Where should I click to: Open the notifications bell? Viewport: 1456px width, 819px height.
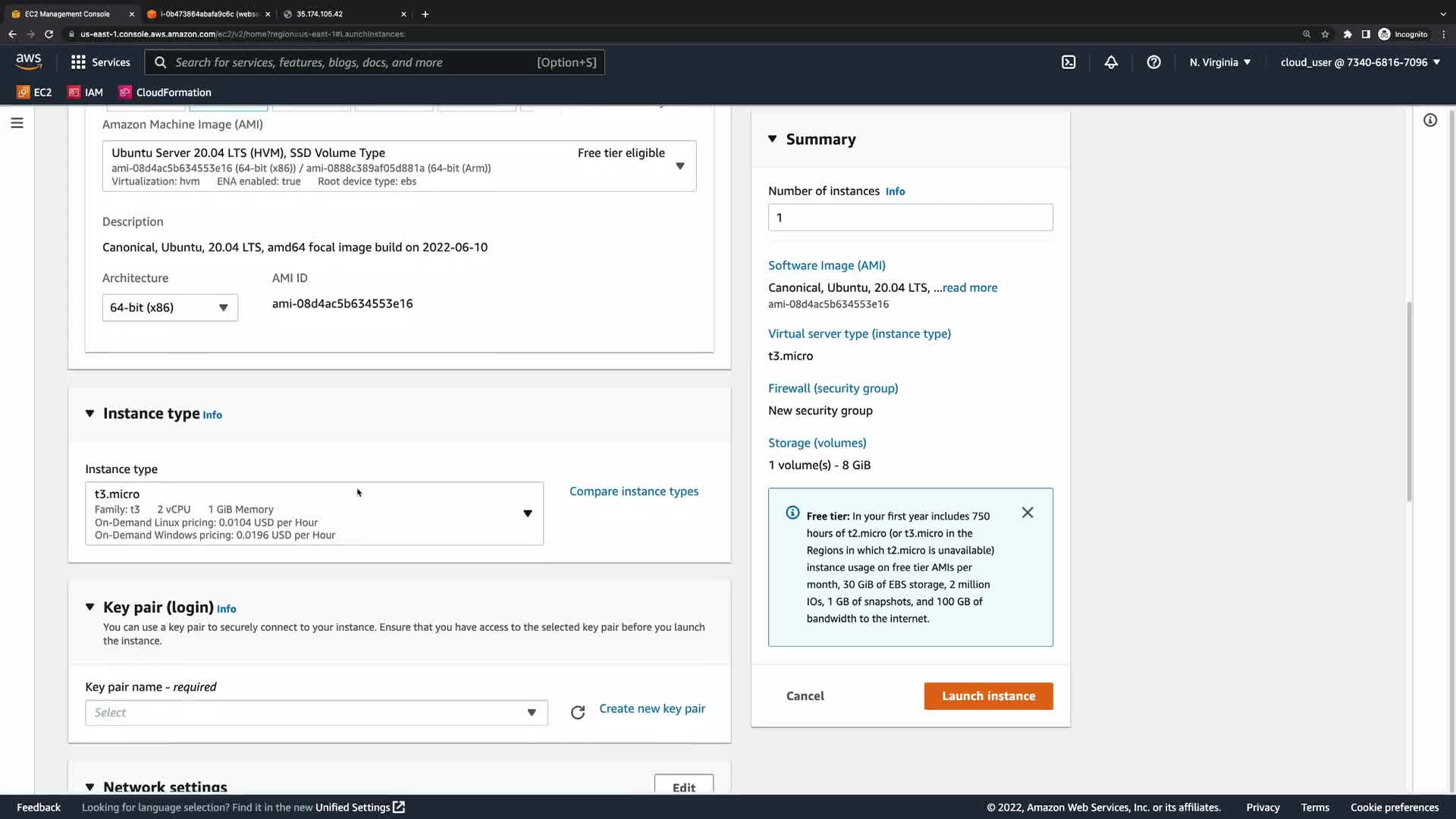point(1111,62)
